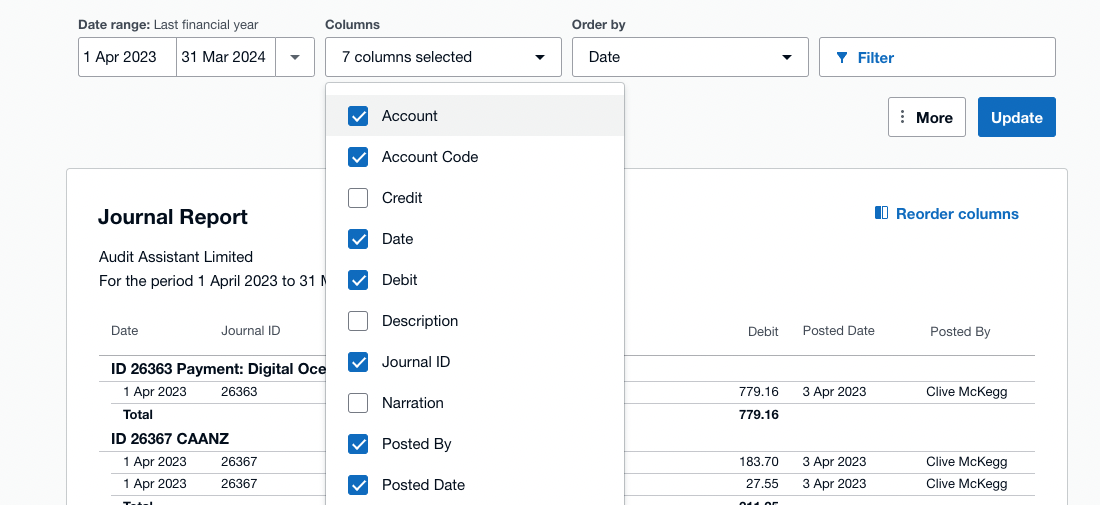Click the 779.16 debit in row 26363
Viewport: 1100px width, 505px height.
(758, 392)
